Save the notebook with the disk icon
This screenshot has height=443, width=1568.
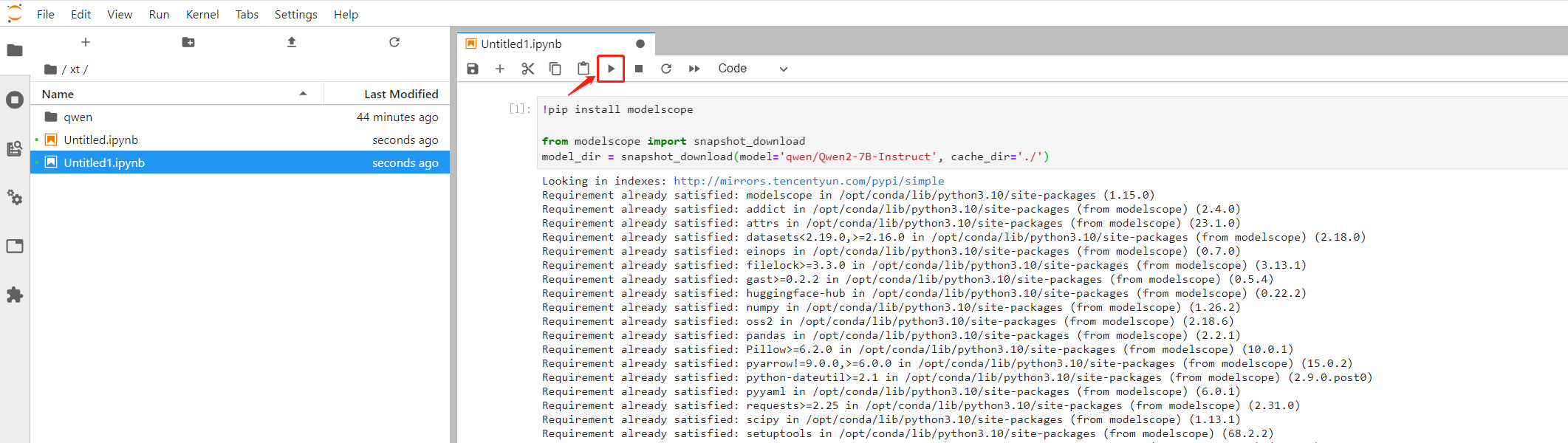coord(473,69)
